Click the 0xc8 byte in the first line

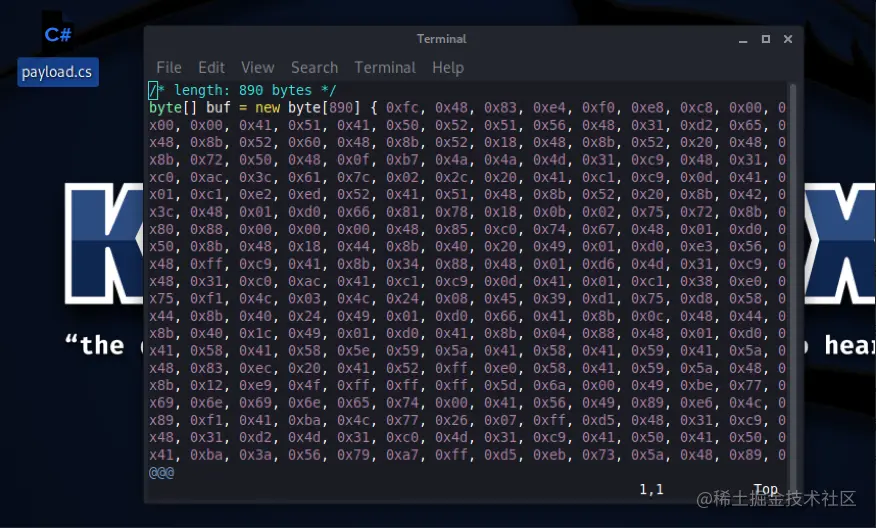[x=697, y=107]
